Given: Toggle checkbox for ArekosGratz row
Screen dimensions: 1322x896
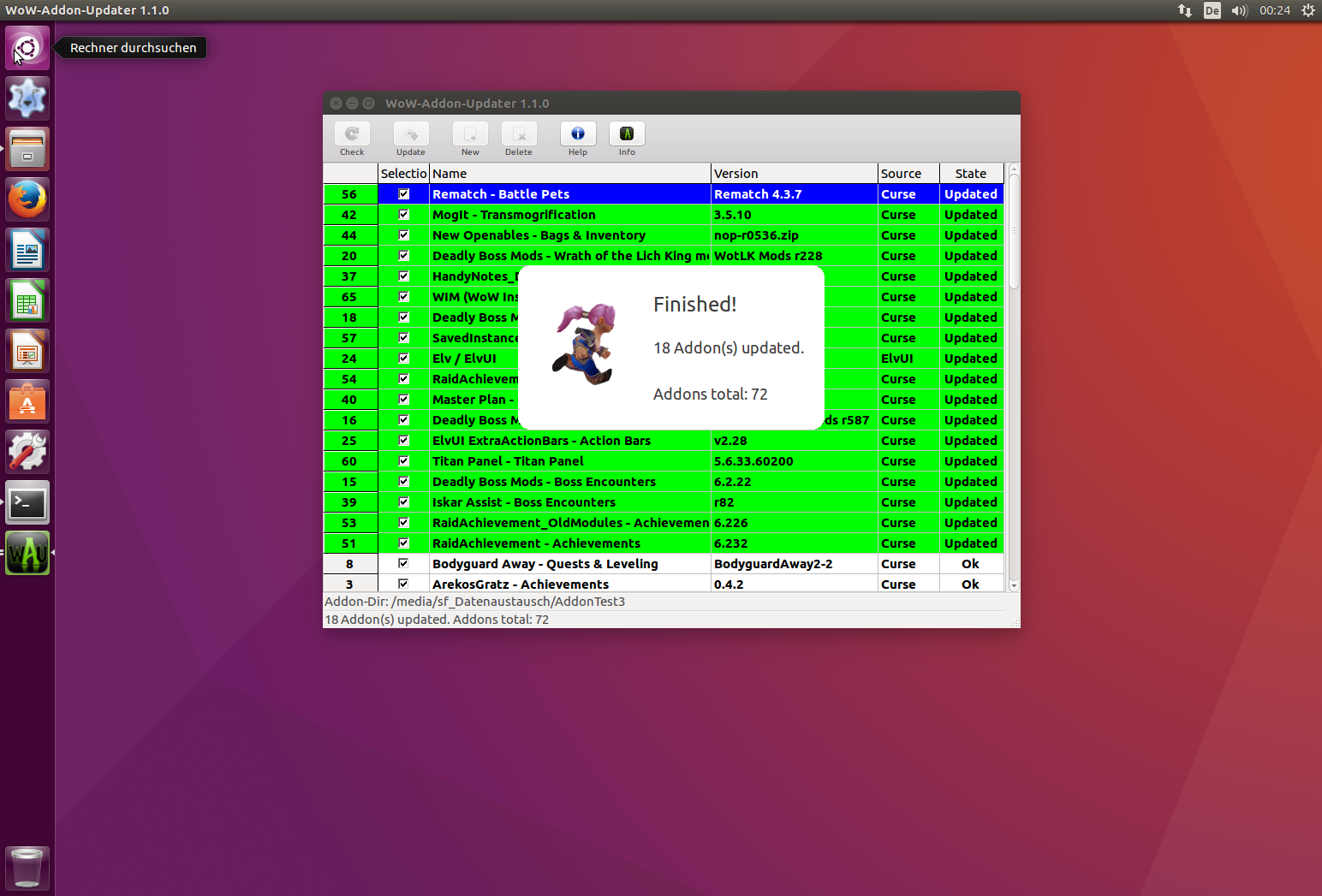Looking at the screenshot, I should [x=404, y=584].
